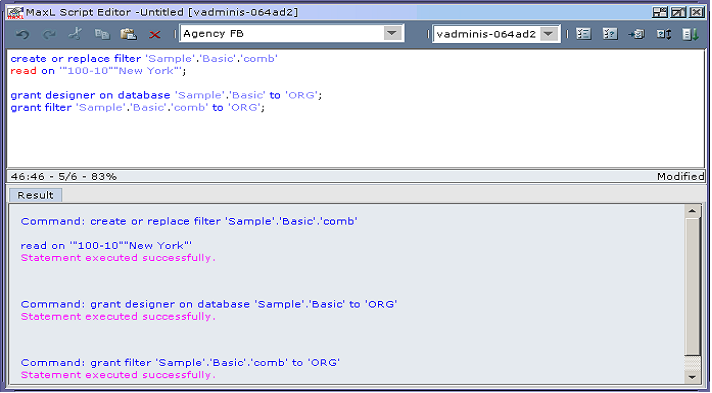
Task: Click the Undo arrow icon
Action: (x=22, y=34)
